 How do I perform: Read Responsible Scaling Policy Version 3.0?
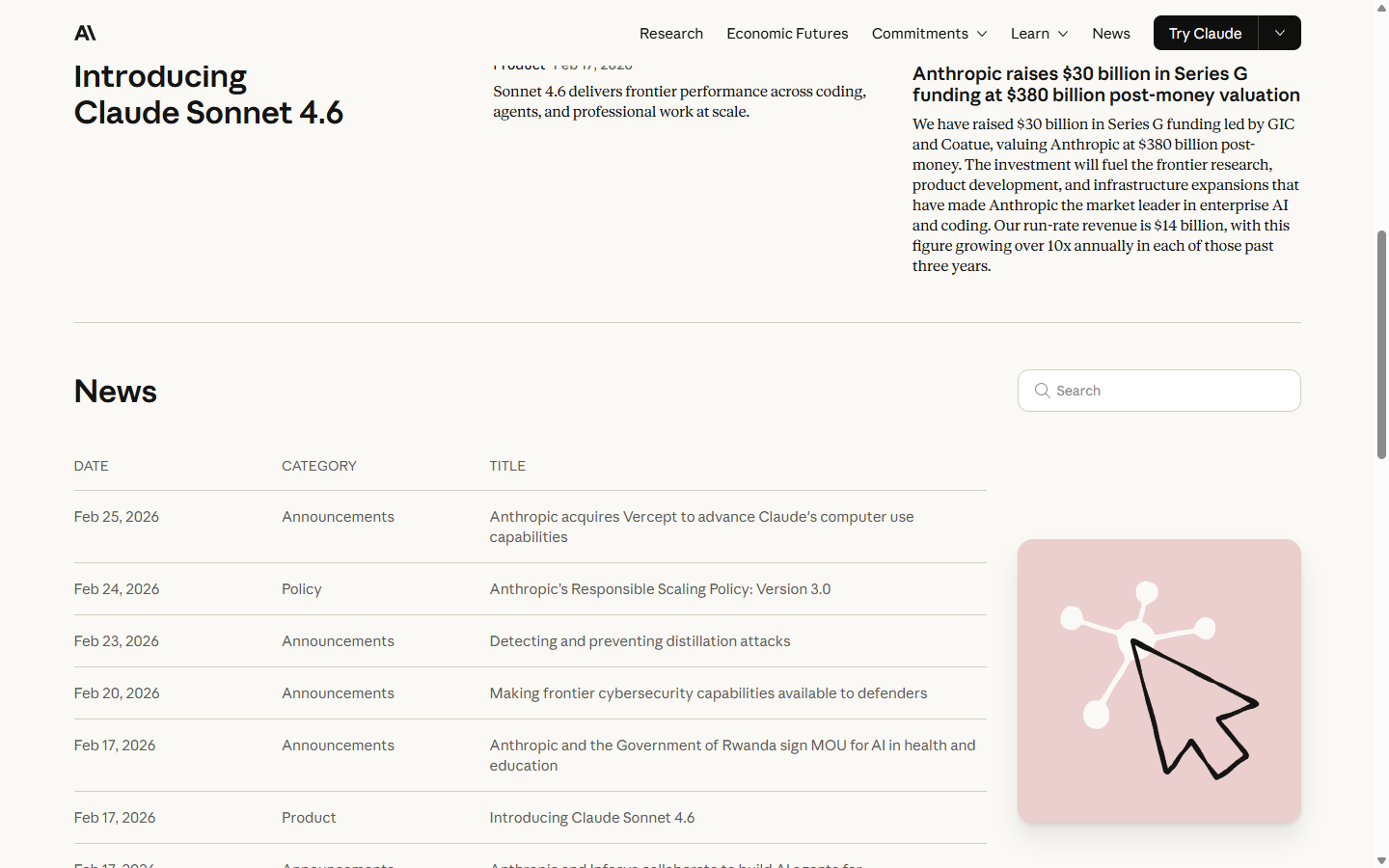[x=660, y=589]
